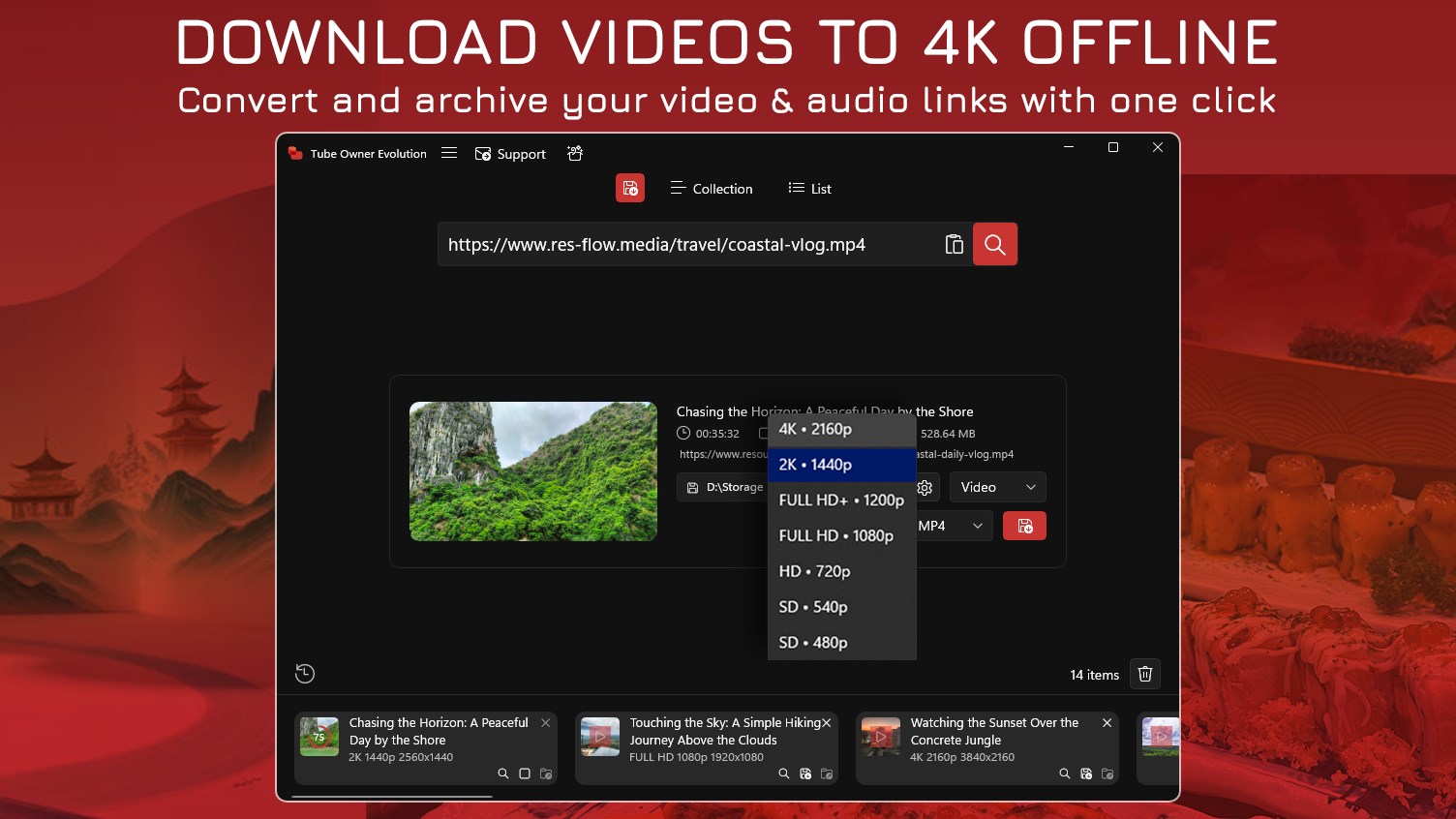Click the gift box rewards icon
The image size is (1456, 819).
coord(575,153)
